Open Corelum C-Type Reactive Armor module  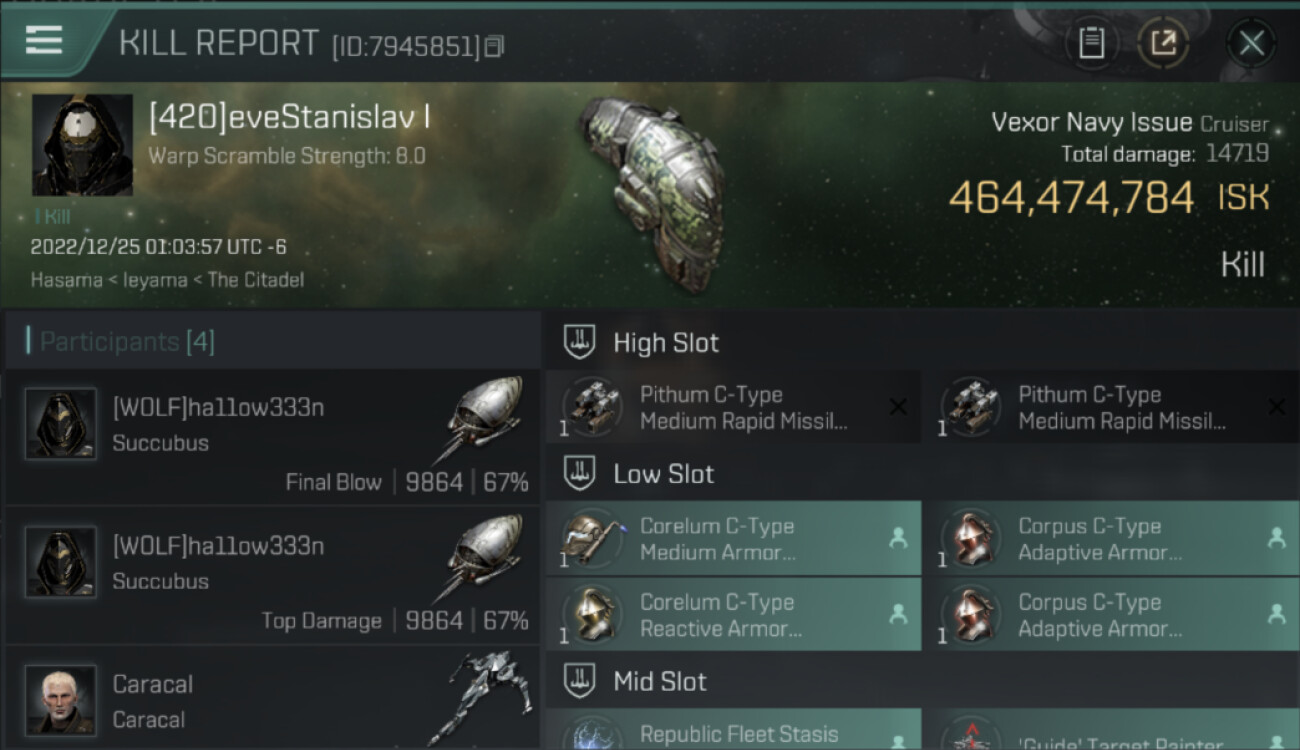pos(733,614)
